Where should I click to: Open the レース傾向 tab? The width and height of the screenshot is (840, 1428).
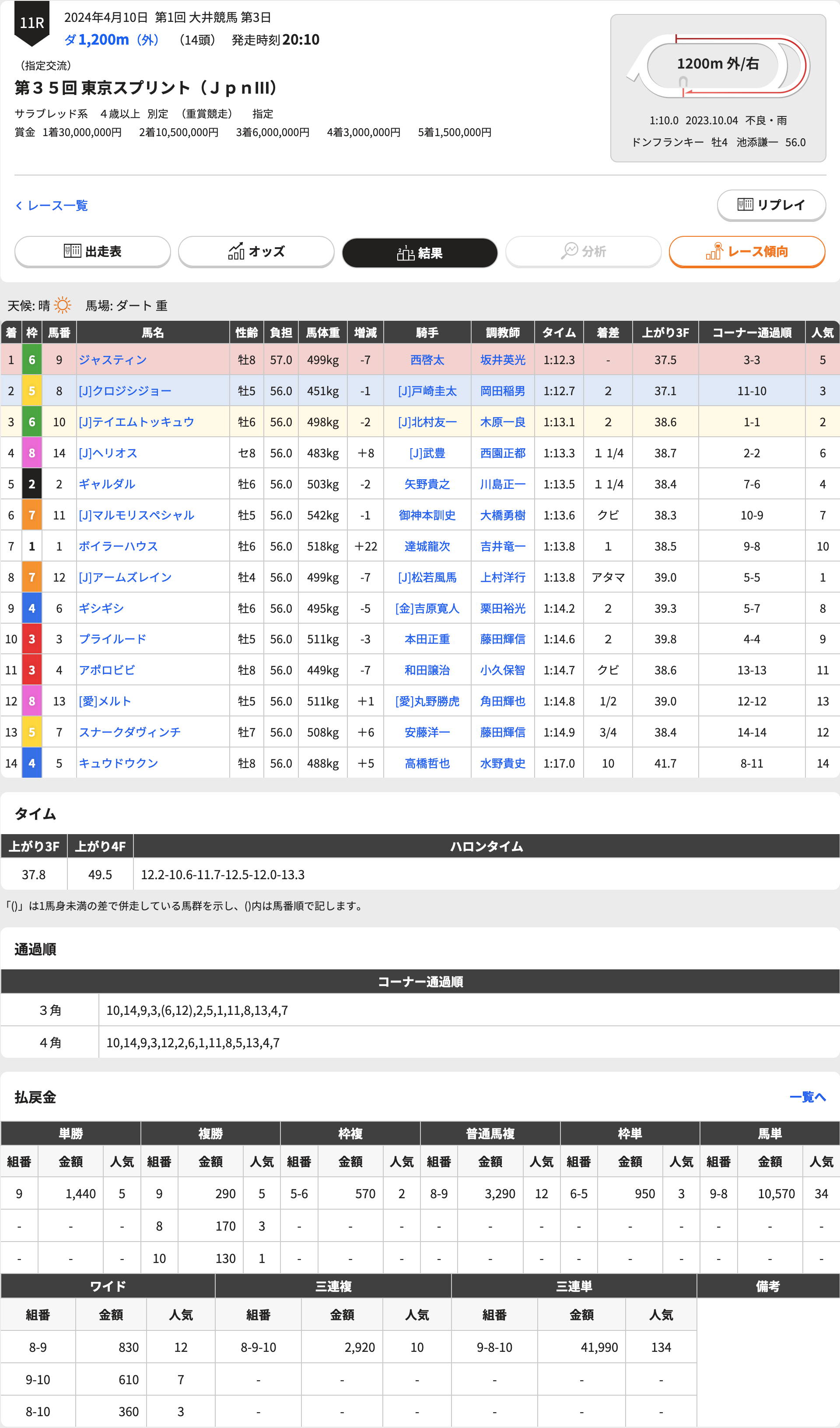[x=747, y=251]
